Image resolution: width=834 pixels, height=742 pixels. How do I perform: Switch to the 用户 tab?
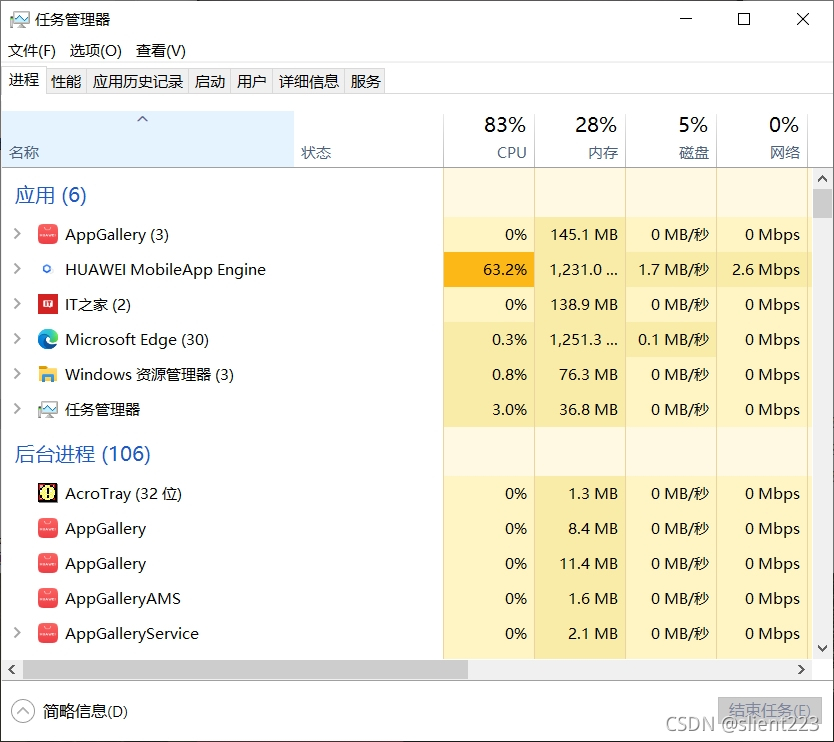click(252, 81)
